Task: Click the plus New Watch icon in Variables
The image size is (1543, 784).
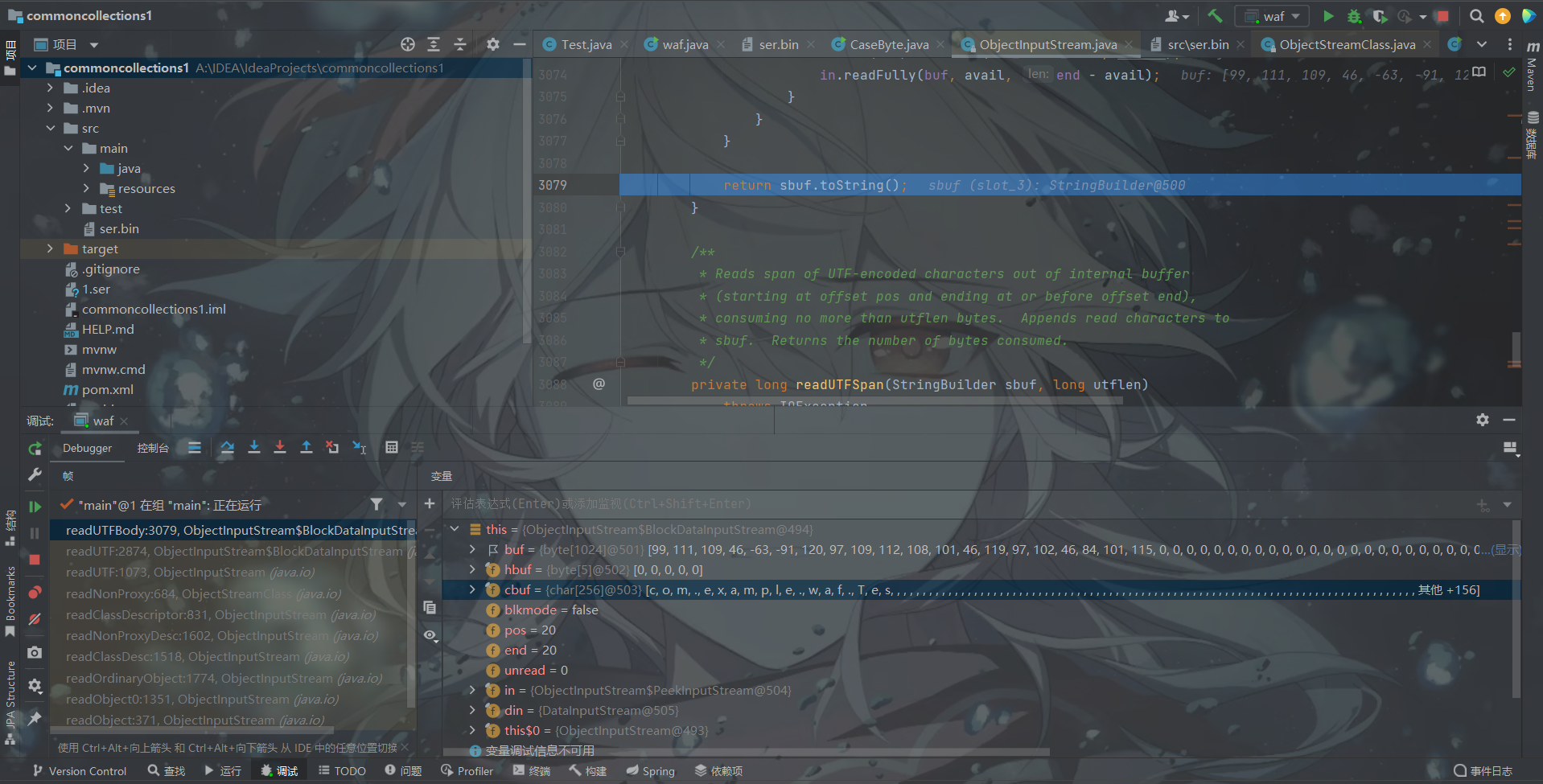Action: pos(430,503)
